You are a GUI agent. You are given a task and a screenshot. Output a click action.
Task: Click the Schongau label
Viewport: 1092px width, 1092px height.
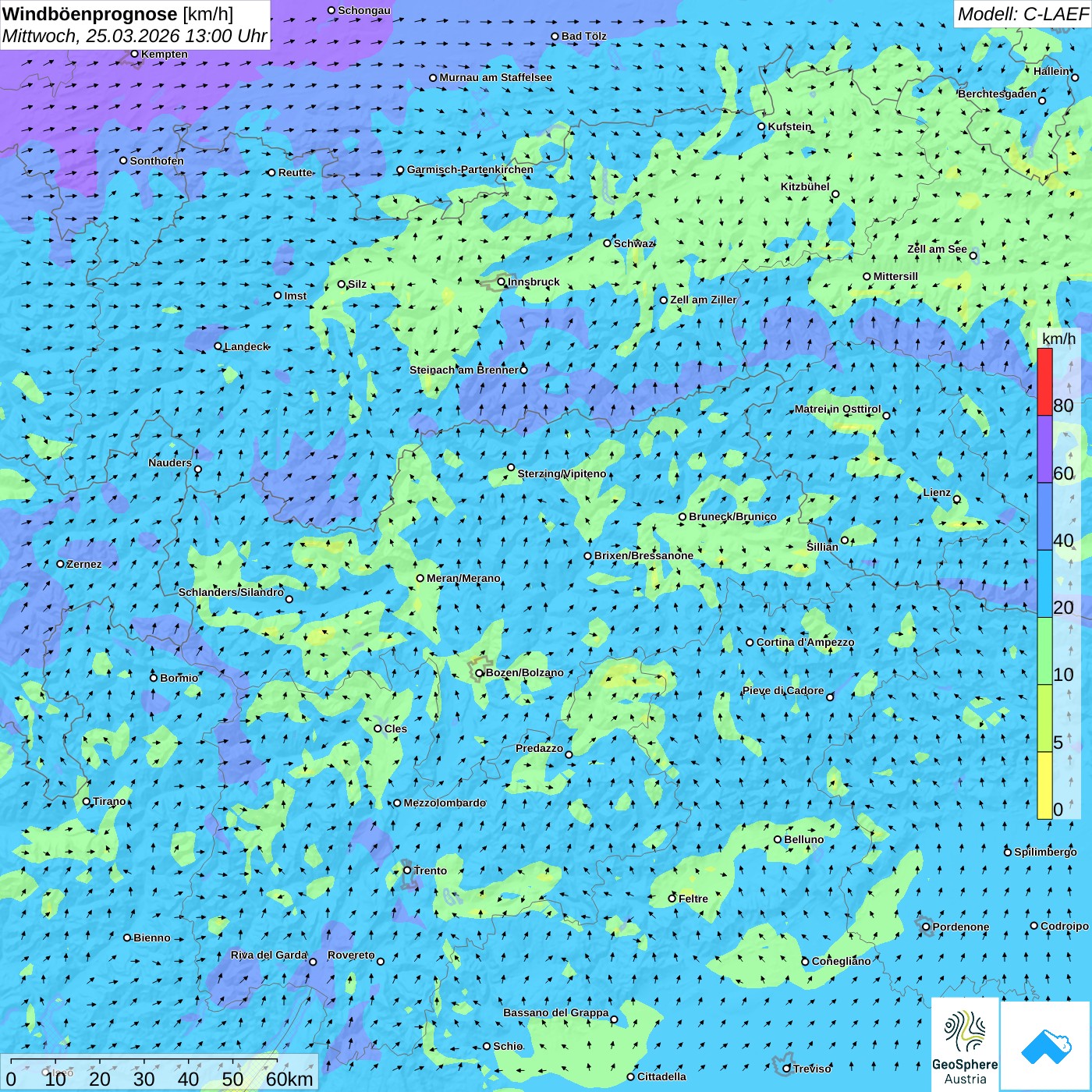click(364, 10)
